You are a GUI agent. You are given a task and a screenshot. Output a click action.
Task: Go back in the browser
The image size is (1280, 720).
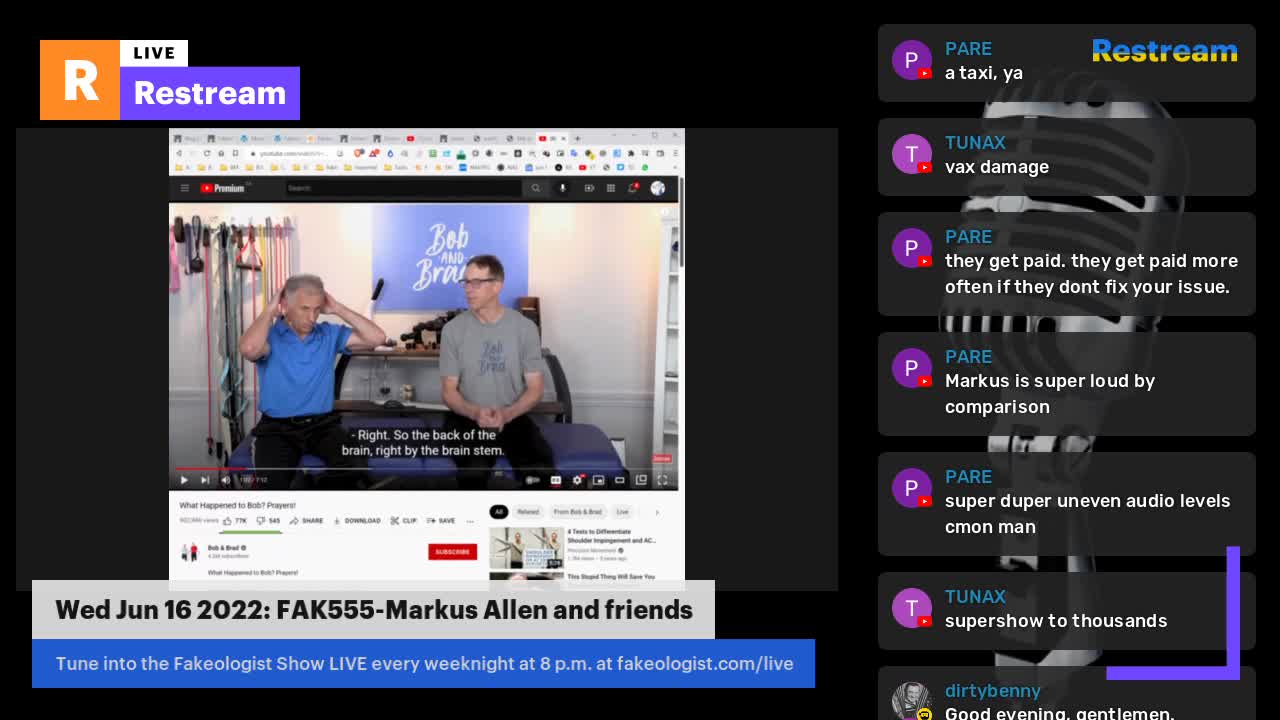(179, 153)
